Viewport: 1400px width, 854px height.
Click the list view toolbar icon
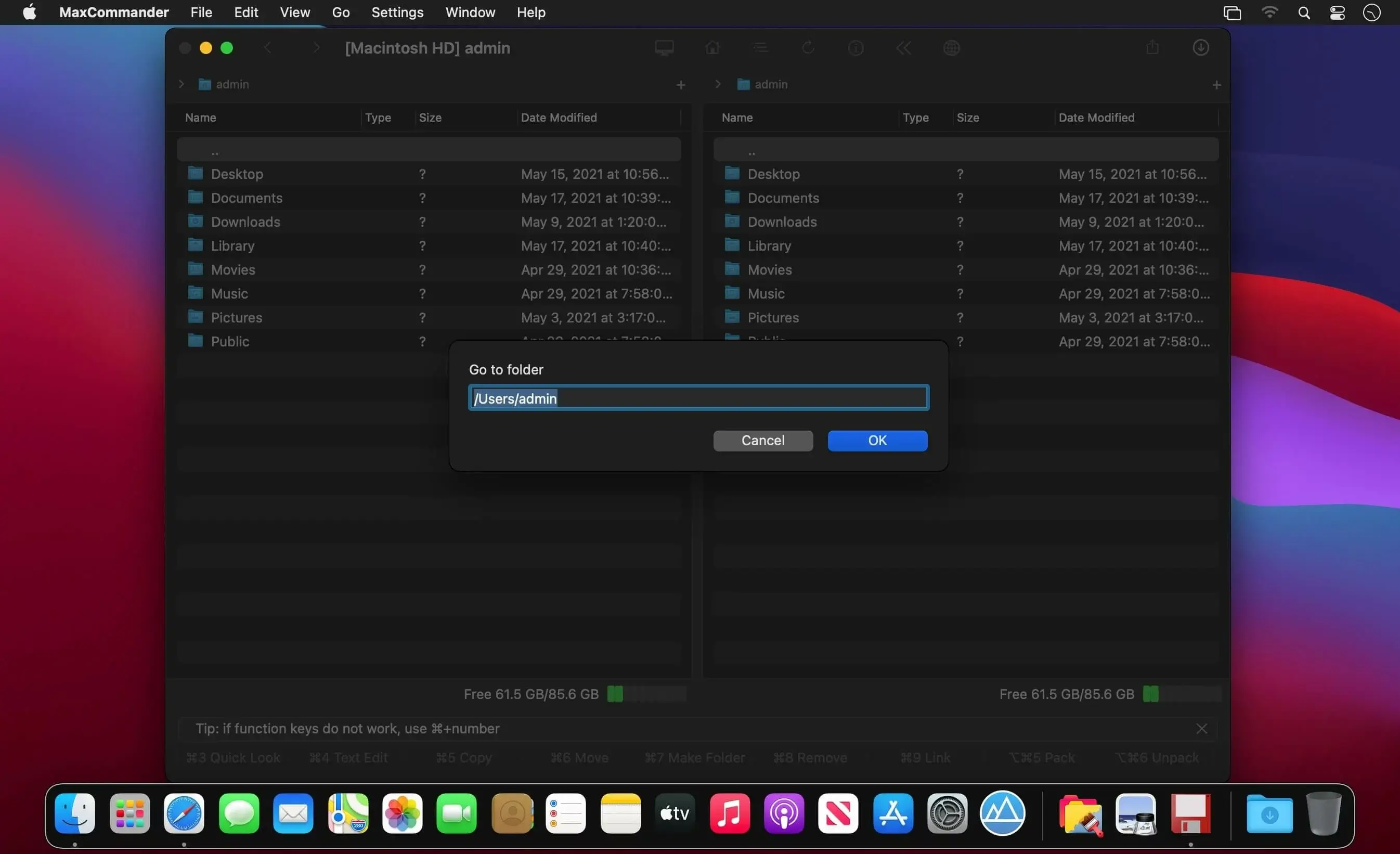760,48
